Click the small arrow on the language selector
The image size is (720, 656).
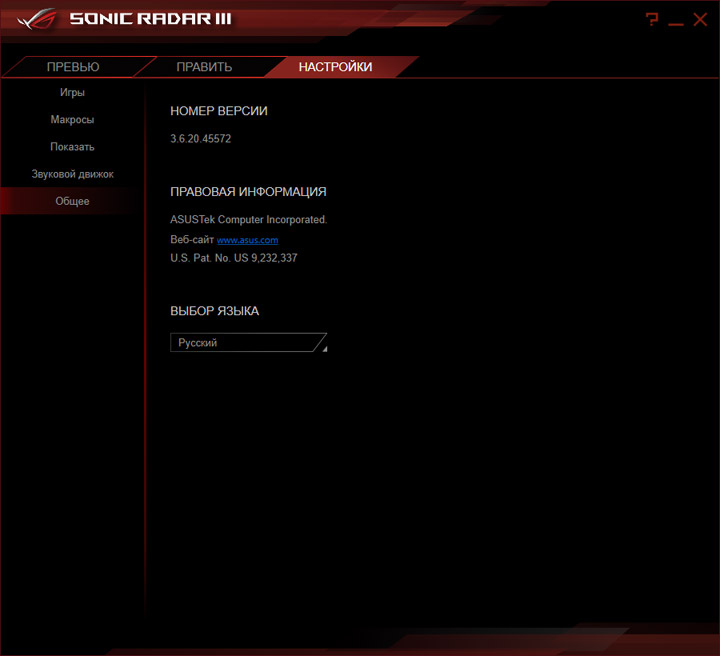click(324, 349)
